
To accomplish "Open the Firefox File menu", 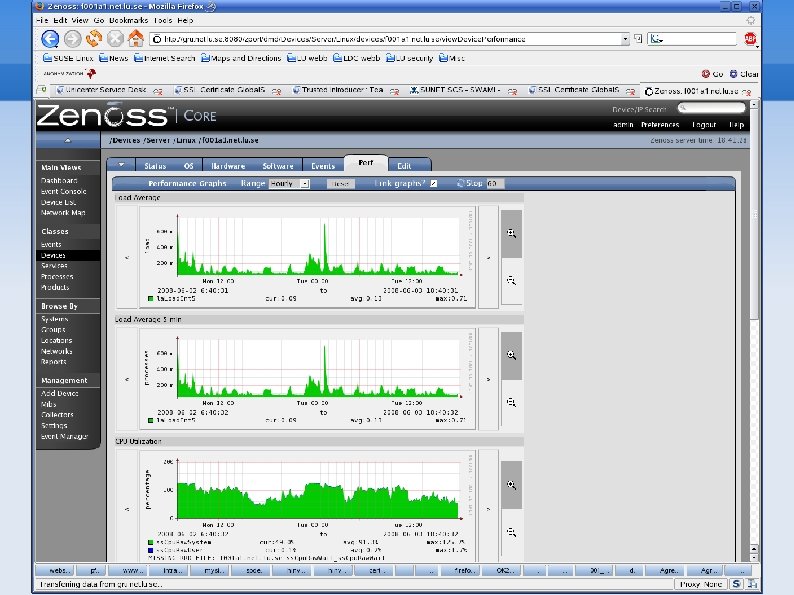I will pos(42,20).
